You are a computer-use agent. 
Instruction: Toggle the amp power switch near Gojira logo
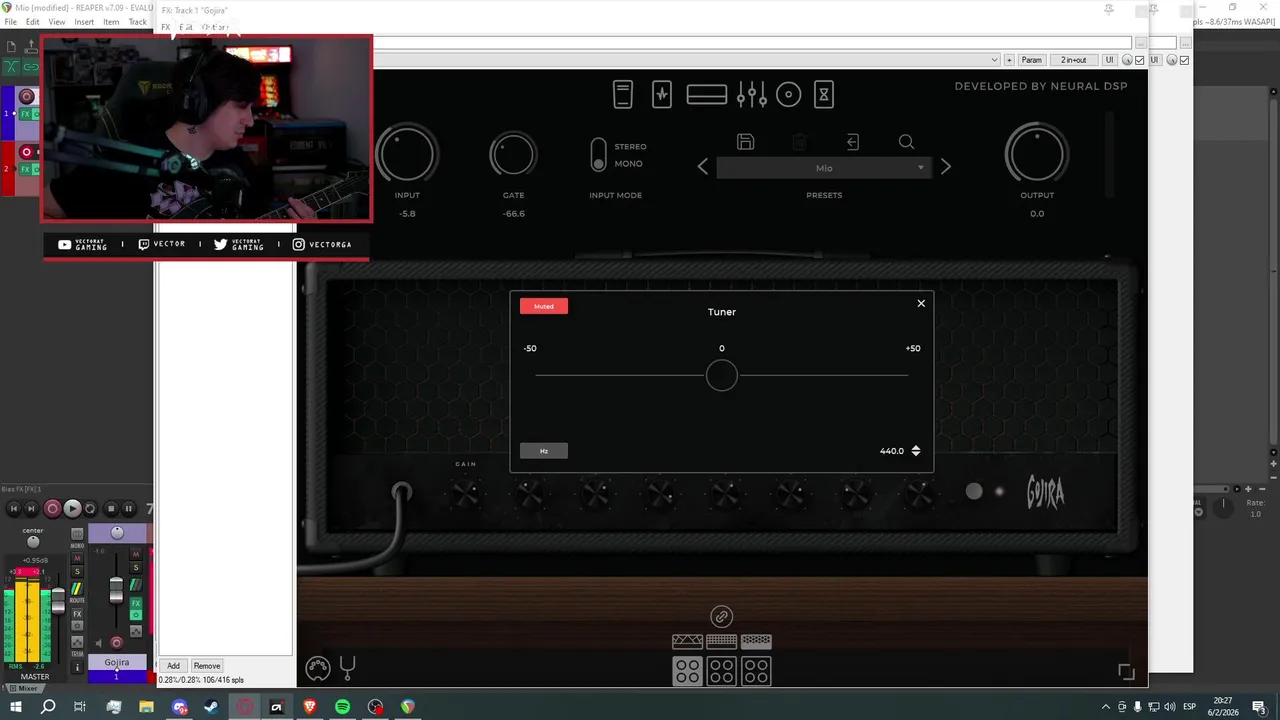(x=974, y=491)
